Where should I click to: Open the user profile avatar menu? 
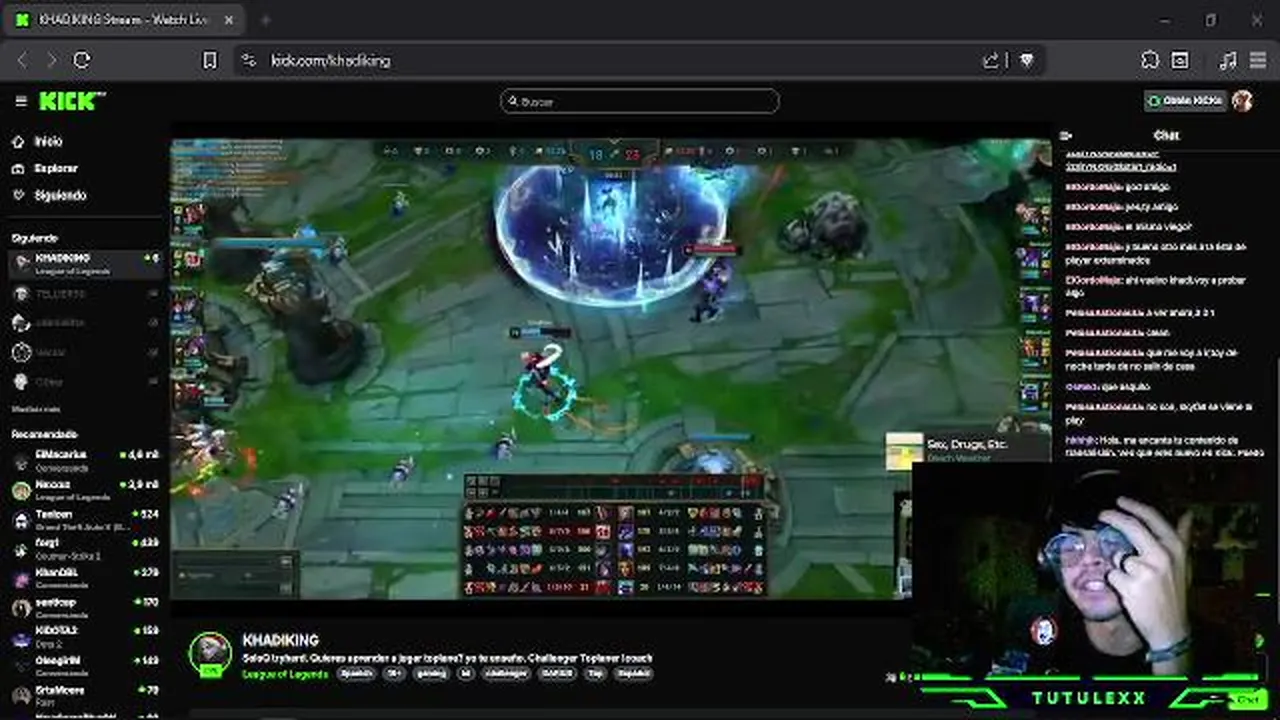[x=1243, y=101]
